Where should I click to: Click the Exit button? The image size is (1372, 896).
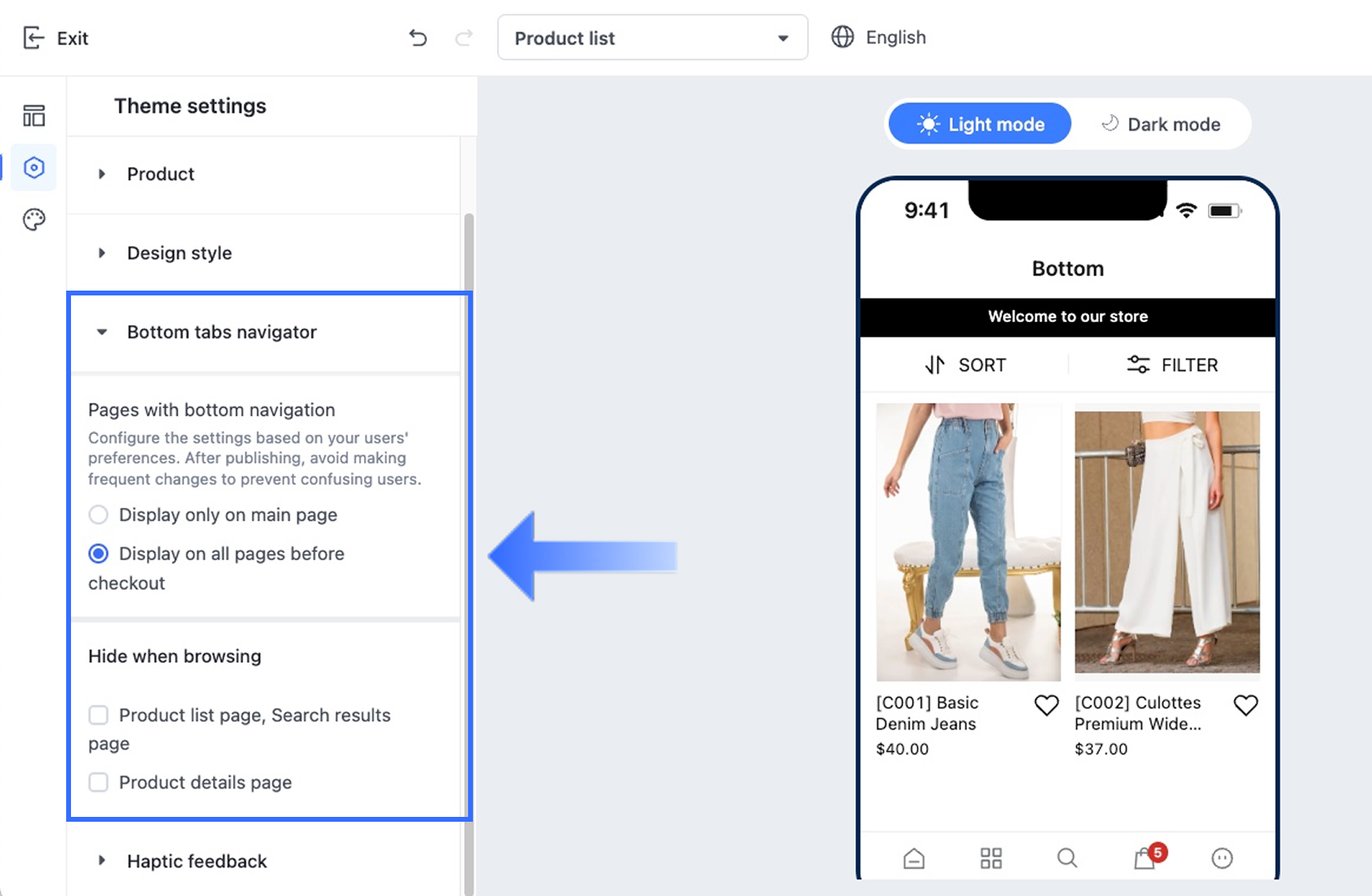pos(55,38)
